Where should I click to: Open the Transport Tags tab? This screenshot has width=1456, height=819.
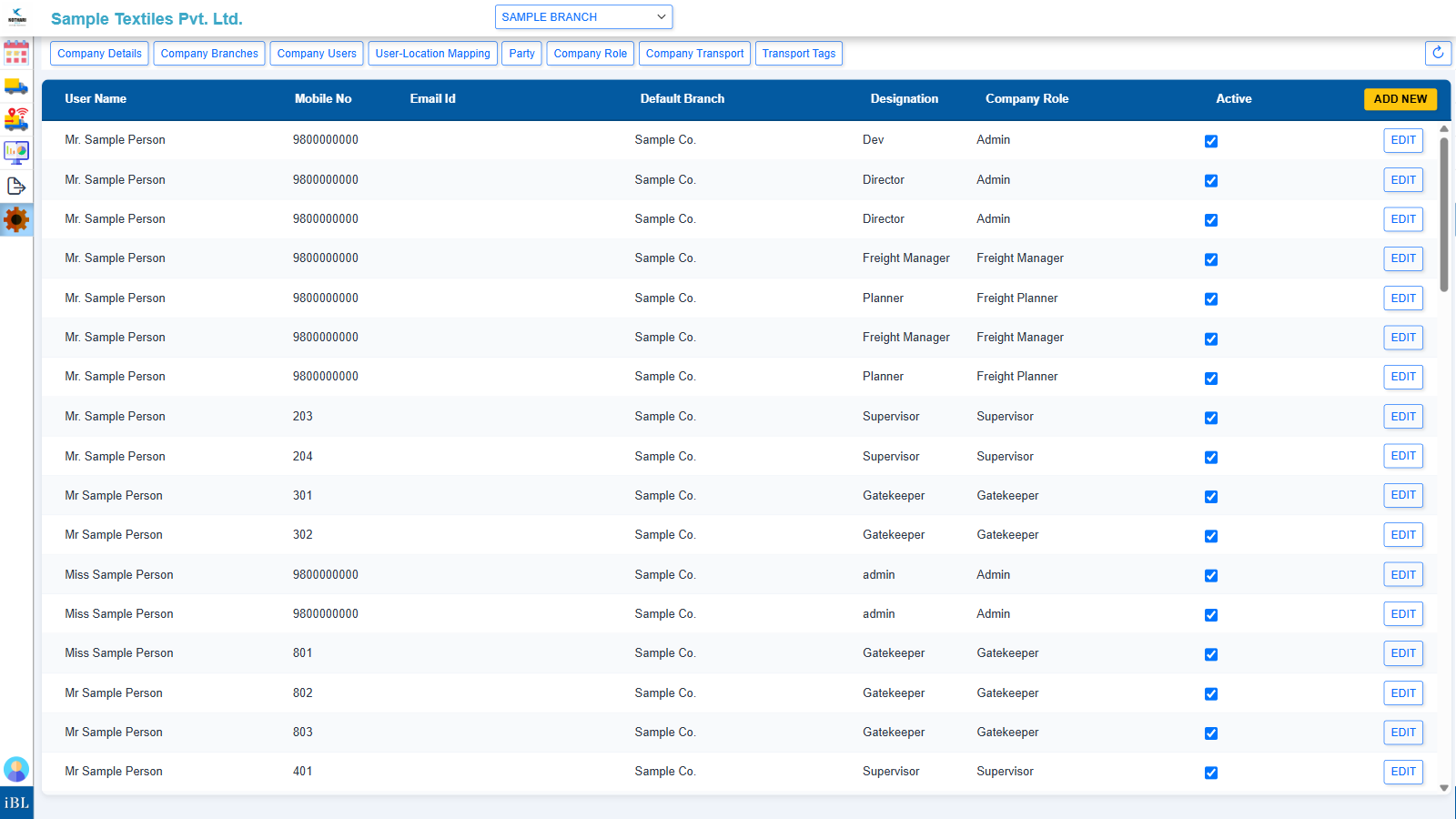point(798,54)
